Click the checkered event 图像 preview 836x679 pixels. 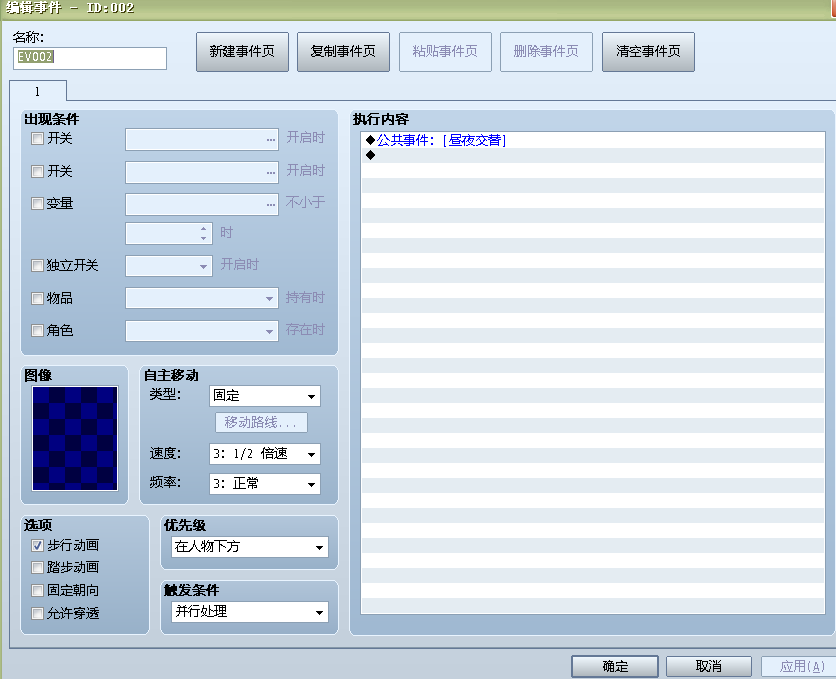click(x=75, y=438)
